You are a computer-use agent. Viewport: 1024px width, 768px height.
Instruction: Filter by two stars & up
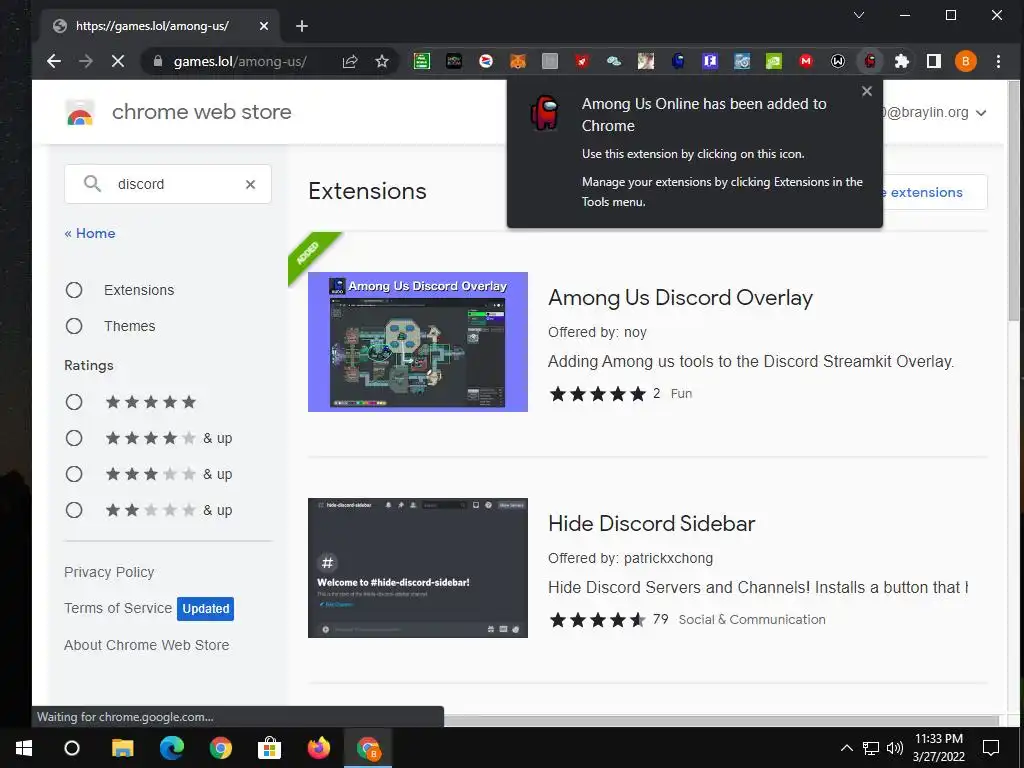tap(74, 510)
